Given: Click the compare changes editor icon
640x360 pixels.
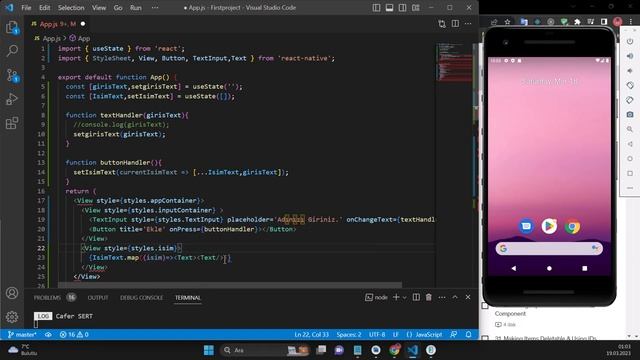Looking at the screenshot, I should point(442,24).
